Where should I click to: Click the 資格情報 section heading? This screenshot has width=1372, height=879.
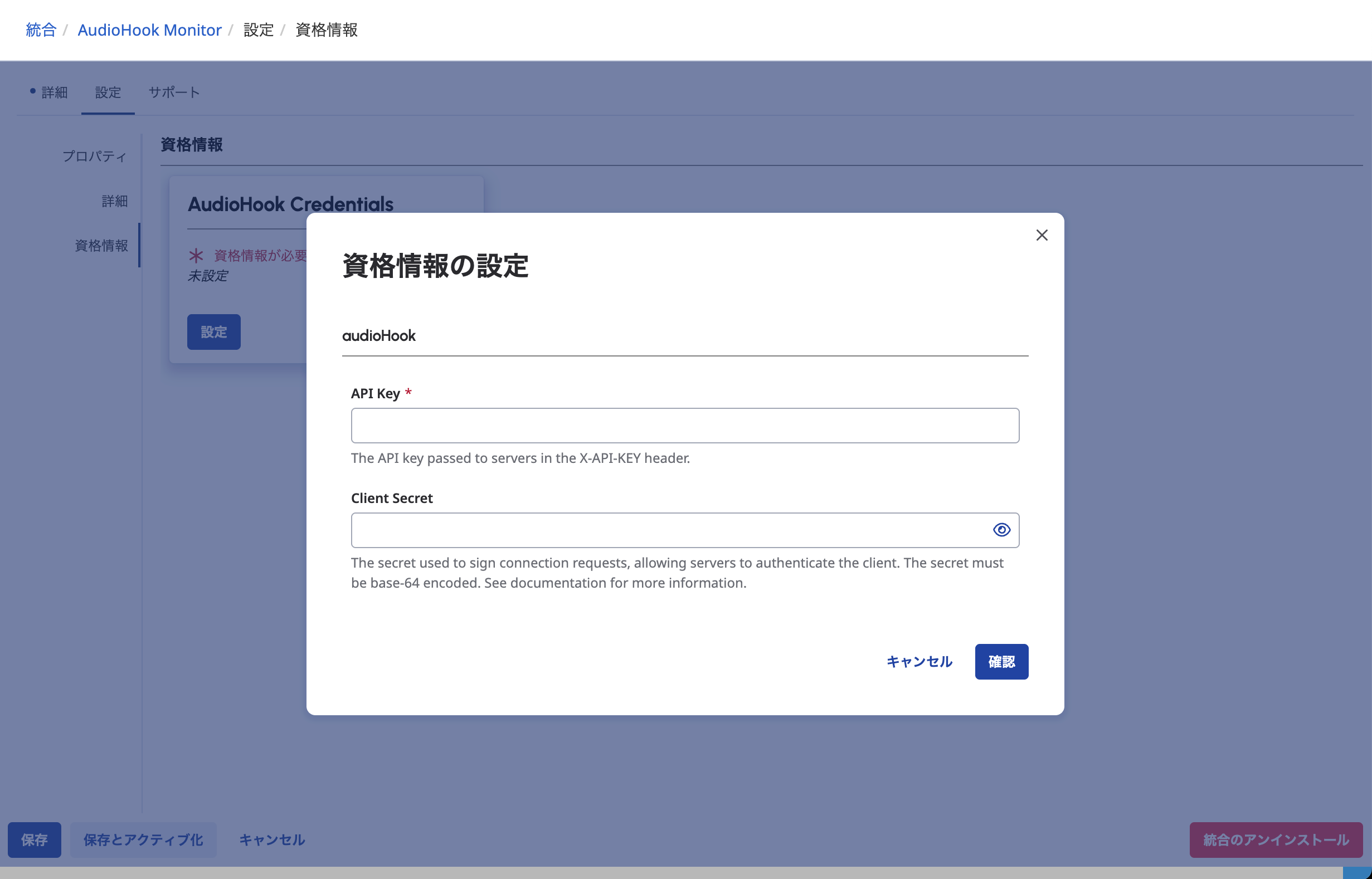pos(192,144)
